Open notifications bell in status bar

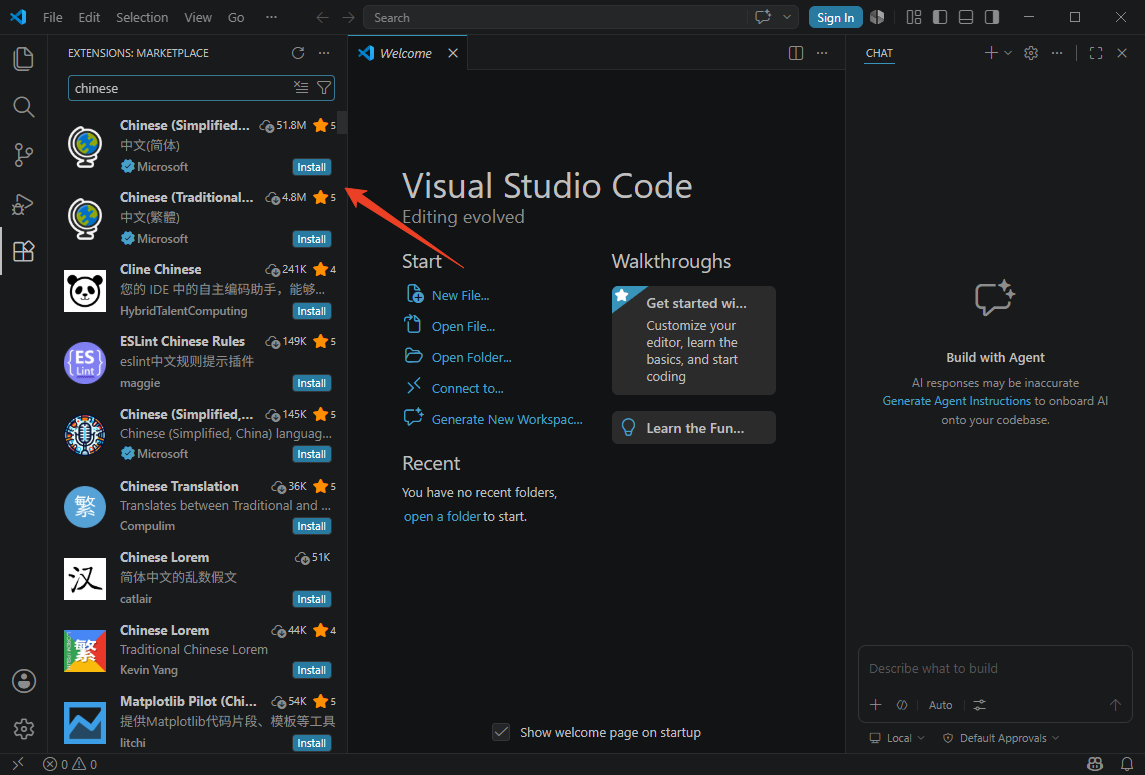click(1127, 764)
